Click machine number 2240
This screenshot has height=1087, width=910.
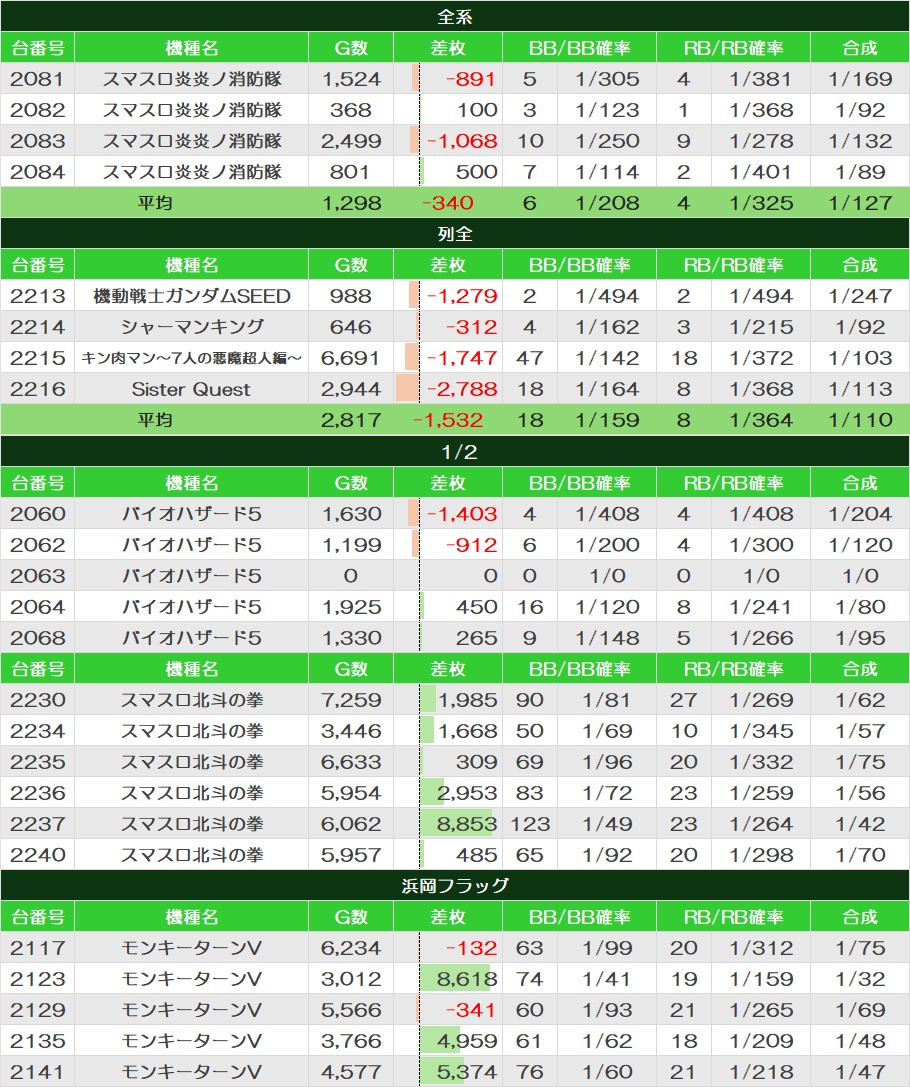coord(37,855)
